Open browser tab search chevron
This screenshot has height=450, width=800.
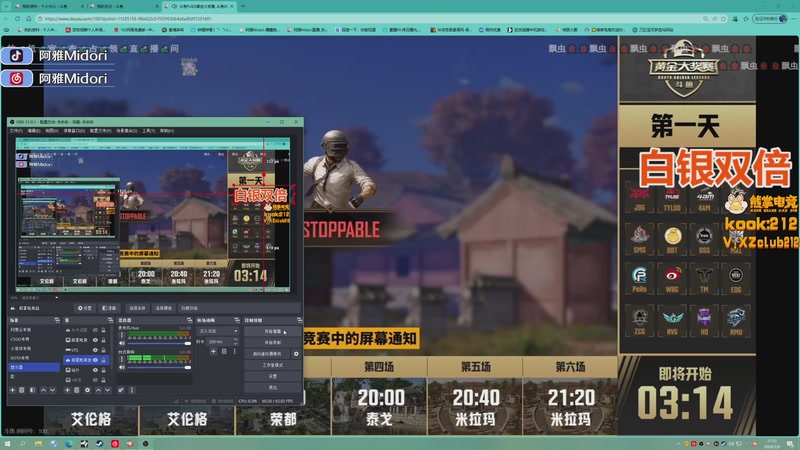pos(7,6)
